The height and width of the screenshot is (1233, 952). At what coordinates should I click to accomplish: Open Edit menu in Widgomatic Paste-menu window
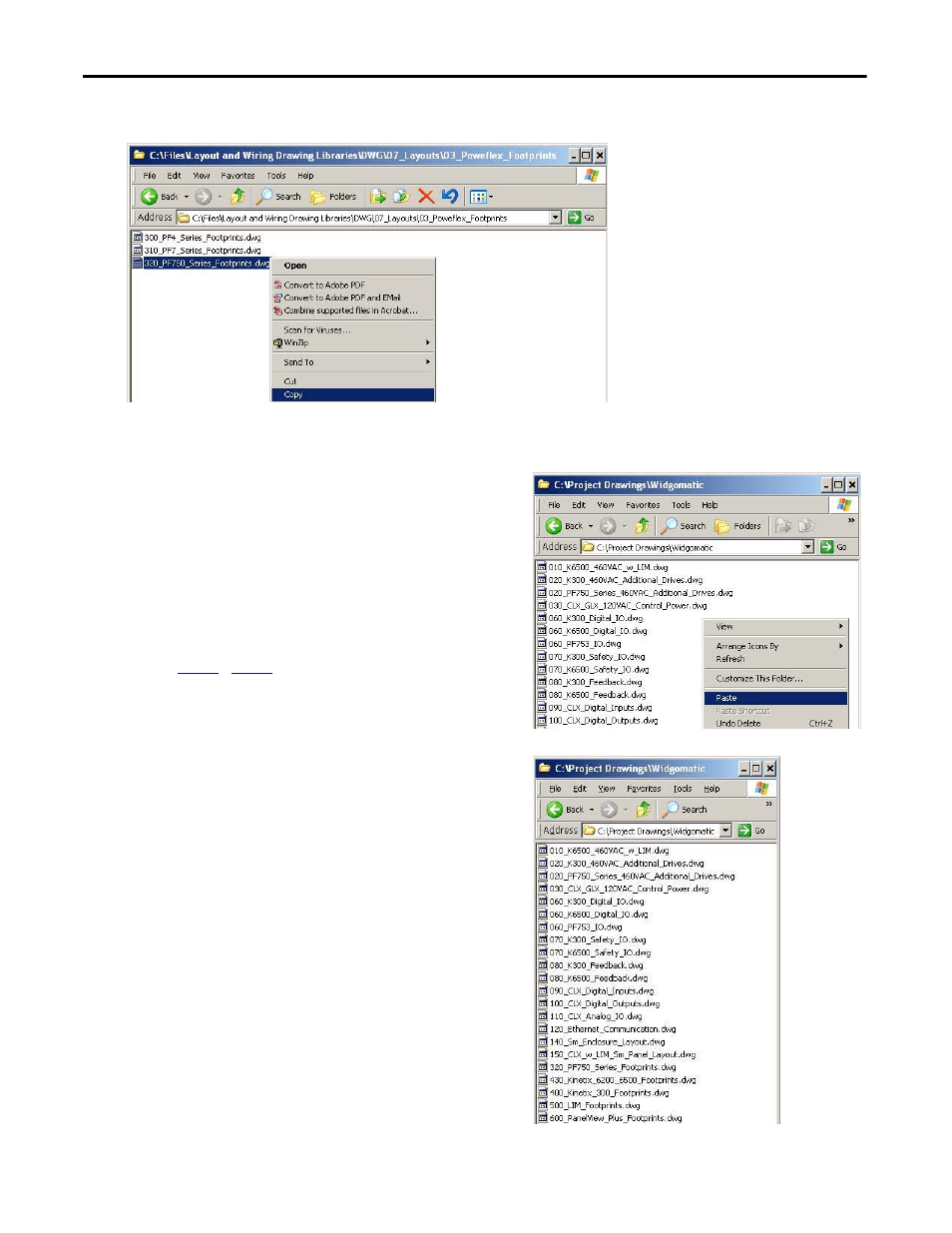[x=579, y=505]
